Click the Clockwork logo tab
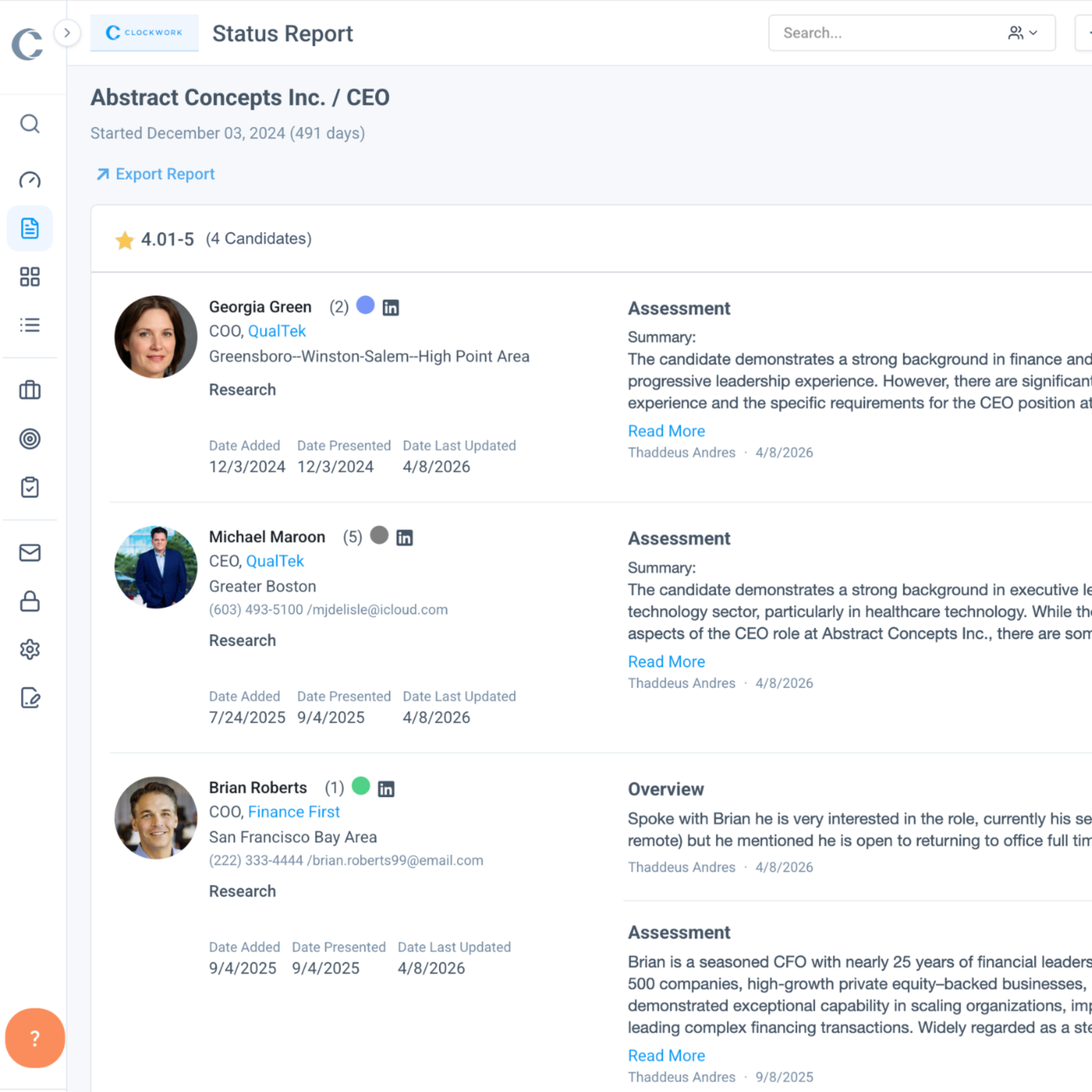 [x=144, y=33]
